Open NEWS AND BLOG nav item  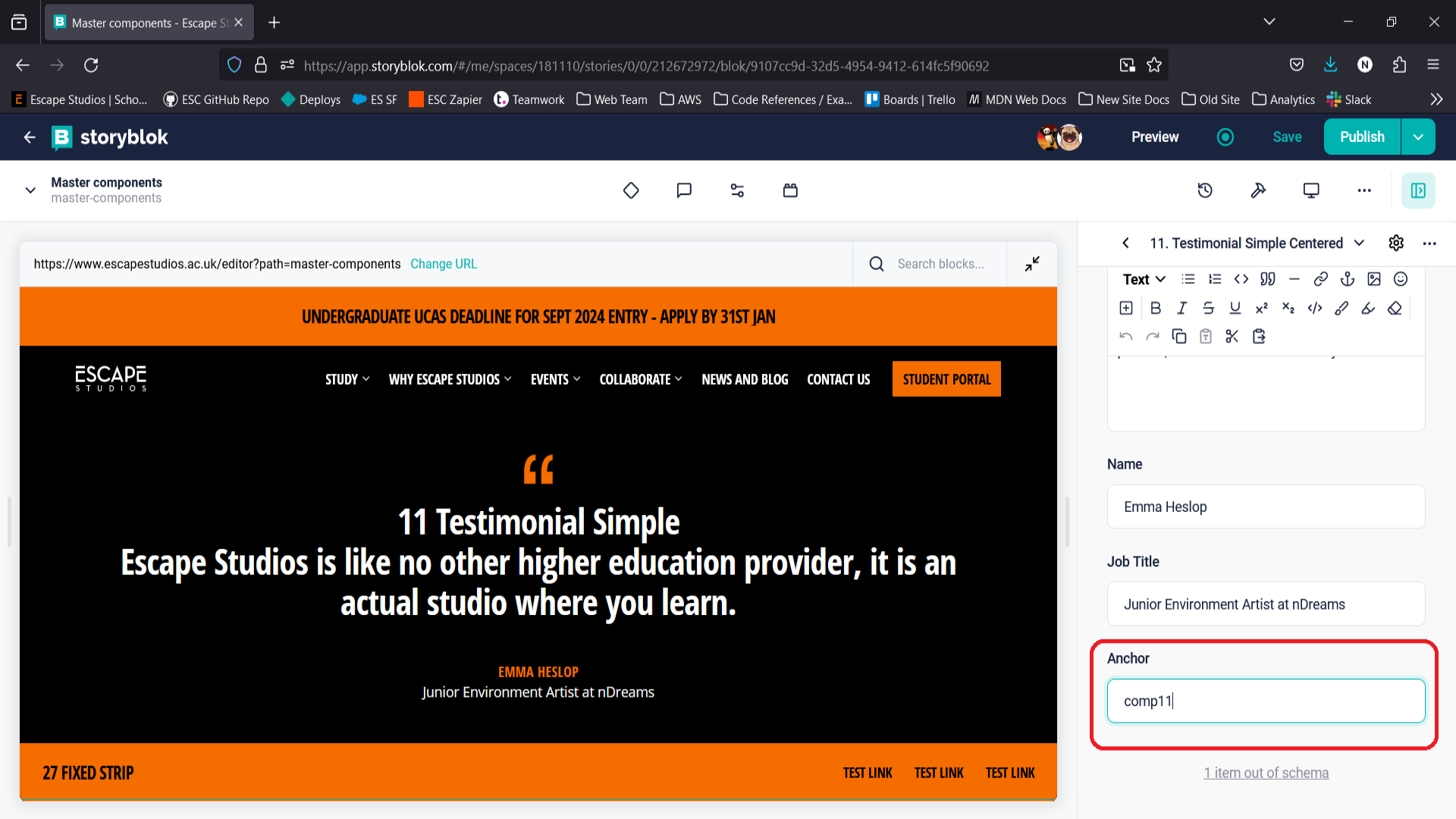(x=745, y=379)
